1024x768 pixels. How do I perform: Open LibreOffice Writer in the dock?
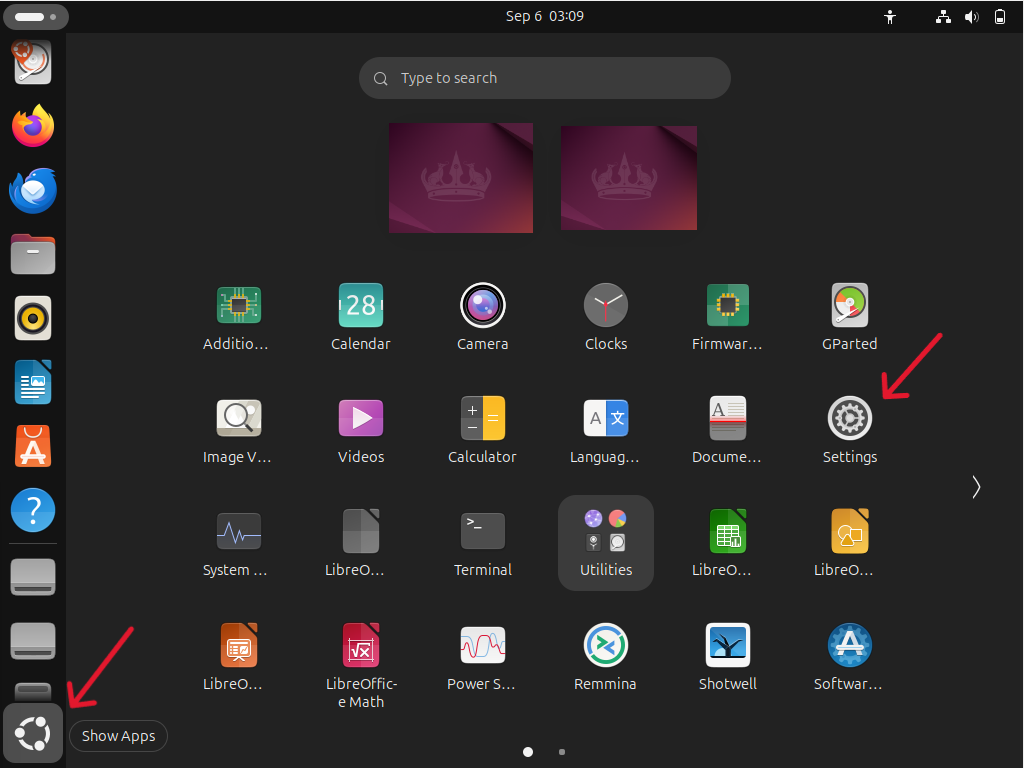click(x=33, y=382)
